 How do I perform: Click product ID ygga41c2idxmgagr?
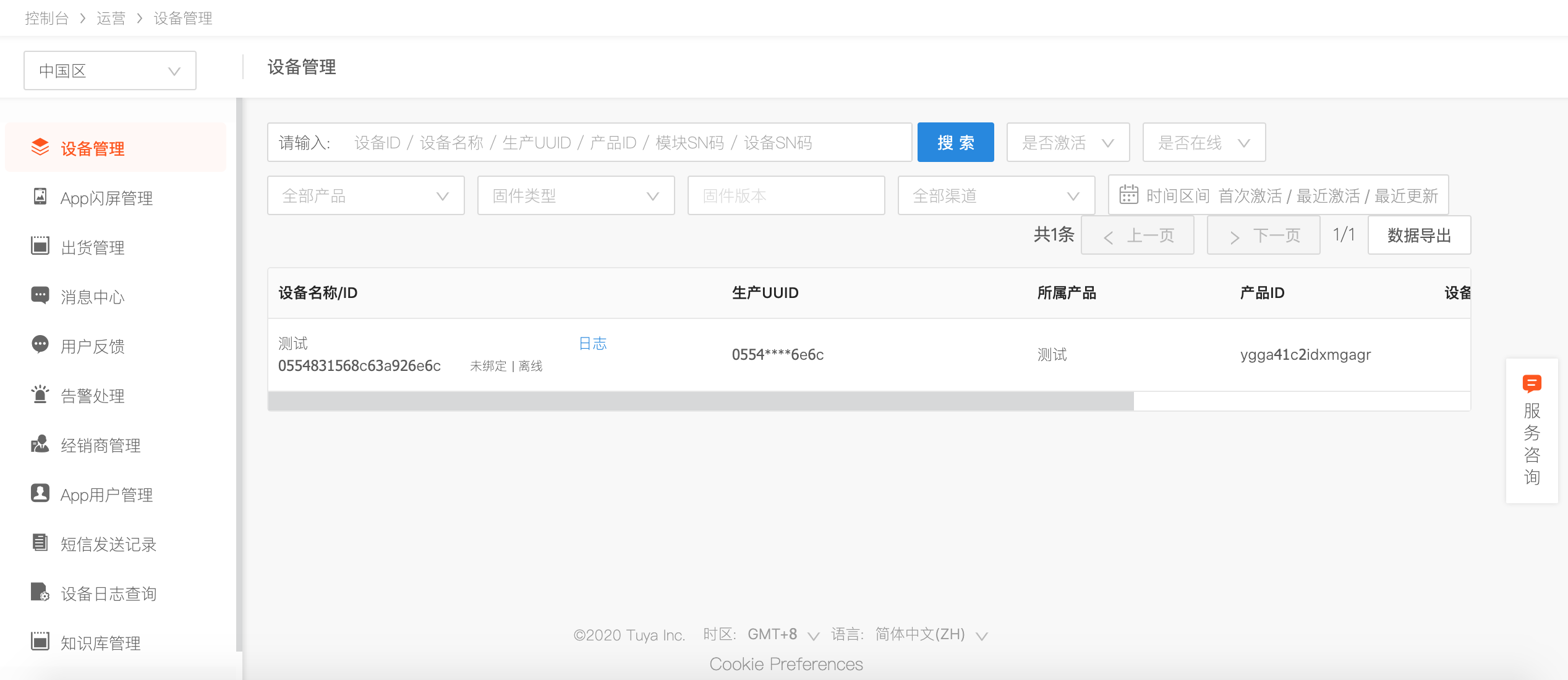(x=1306, y=354)
